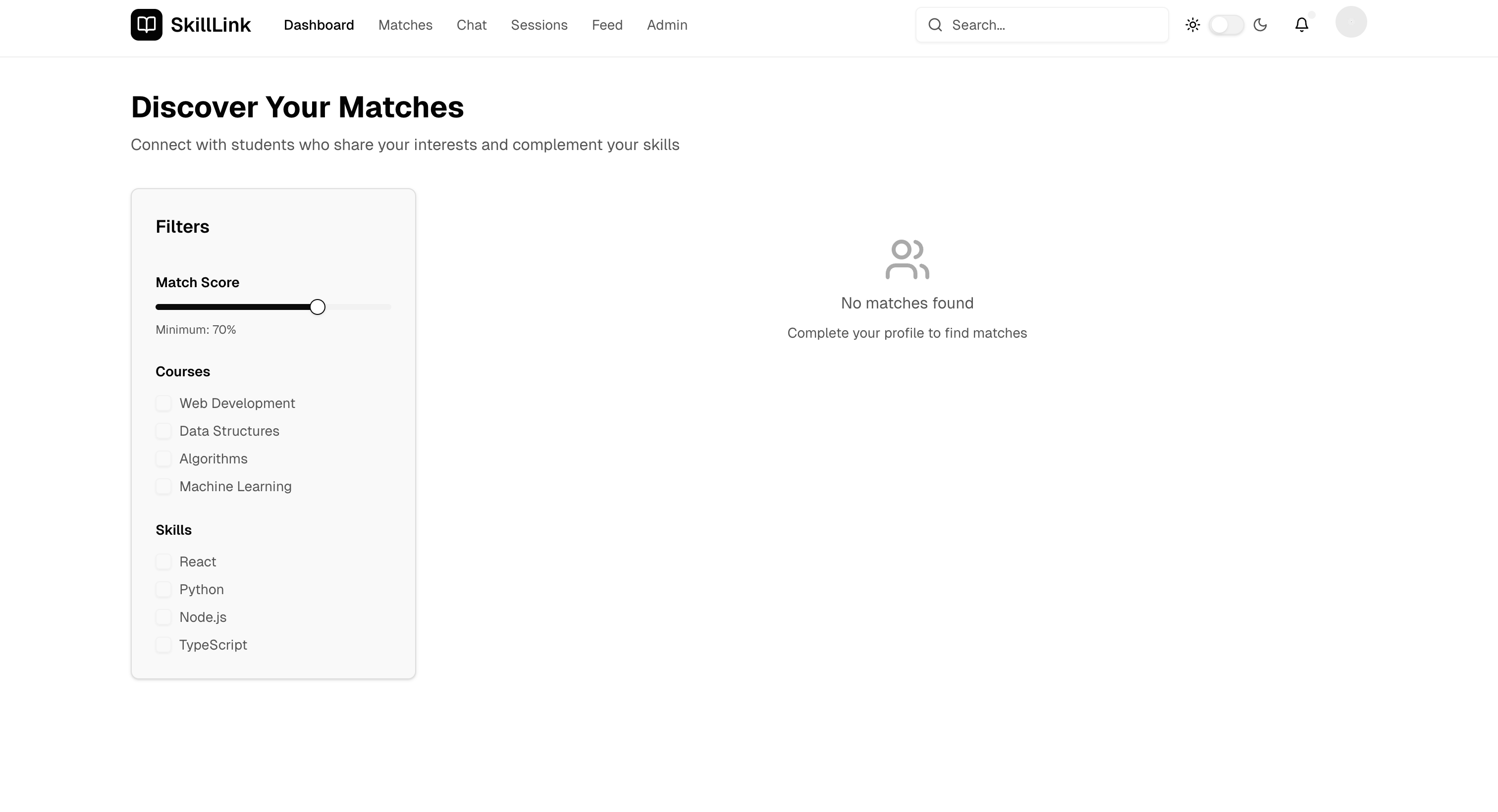Click the TypeScript label text
This screenshot has height=812, width=1498.
click(x=214, y=645)
